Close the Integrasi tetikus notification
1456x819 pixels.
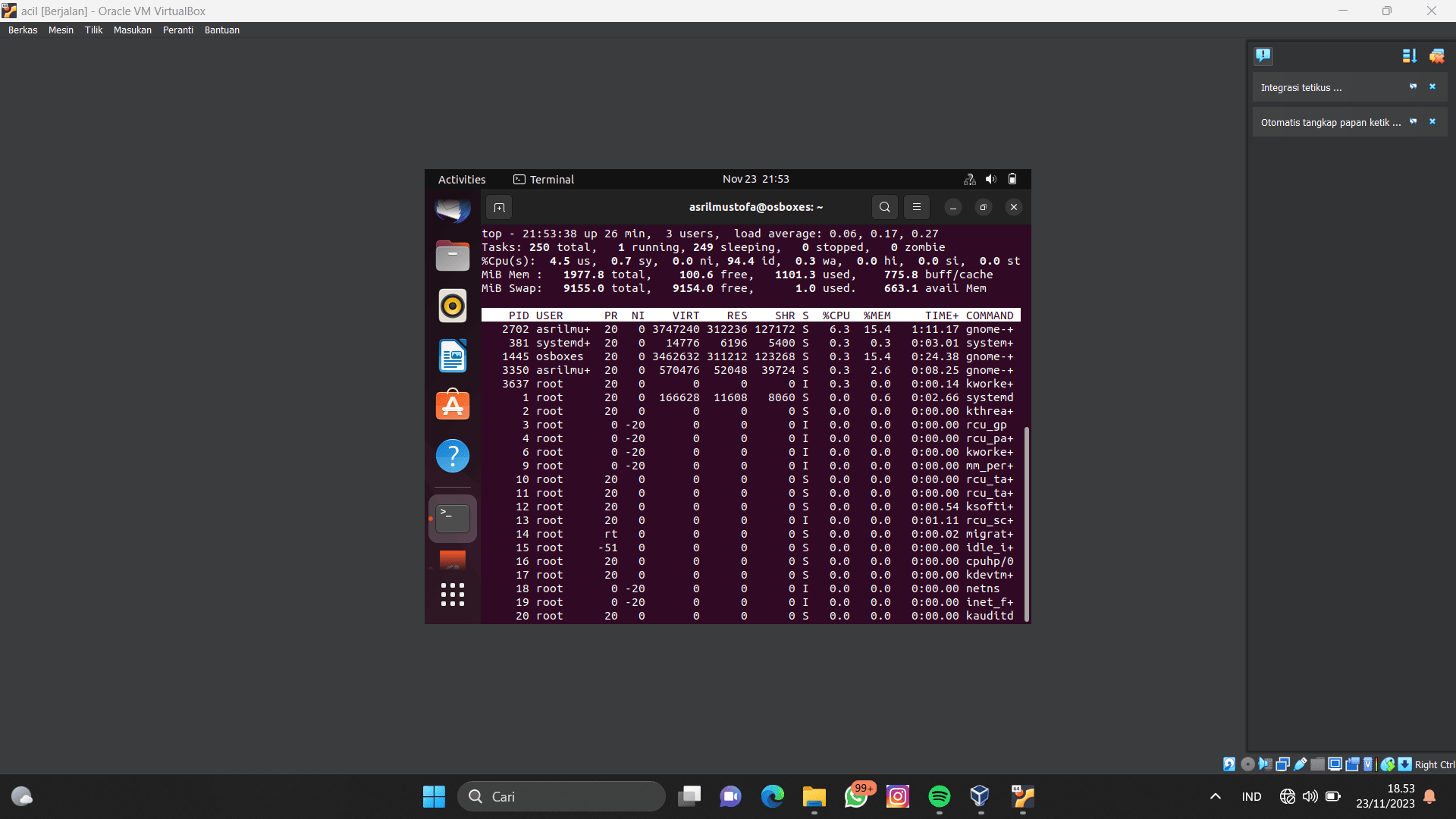1432,86
